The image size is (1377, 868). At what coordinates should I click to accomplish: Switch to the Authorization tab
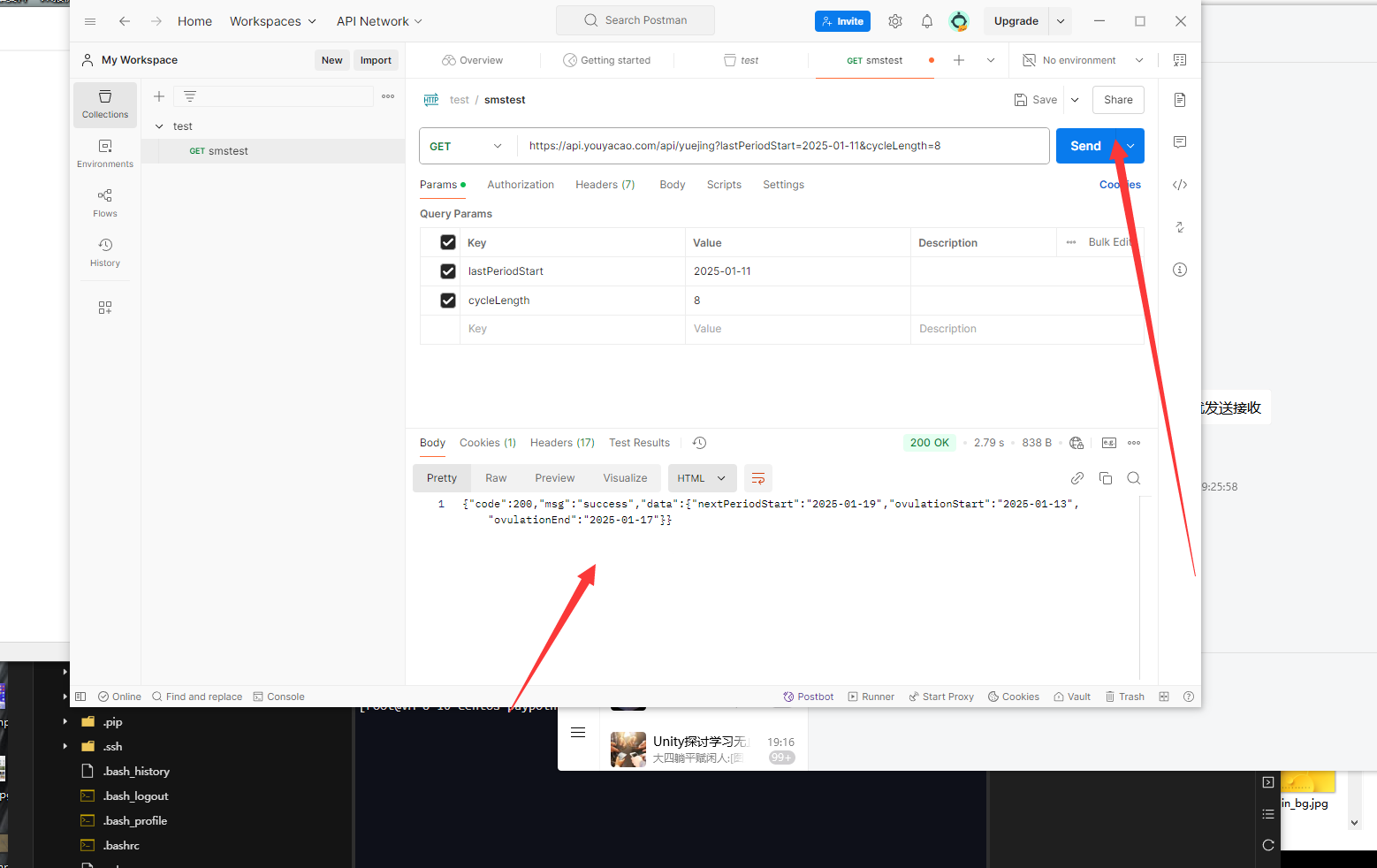[x=521, y=185]
